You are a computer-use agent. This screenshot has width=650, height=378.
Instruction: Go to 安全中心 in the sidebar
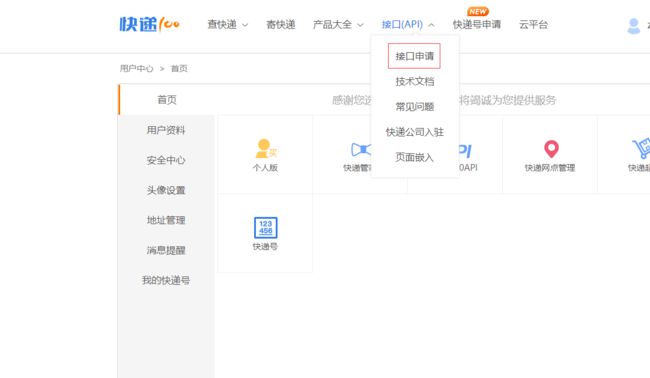166,160
